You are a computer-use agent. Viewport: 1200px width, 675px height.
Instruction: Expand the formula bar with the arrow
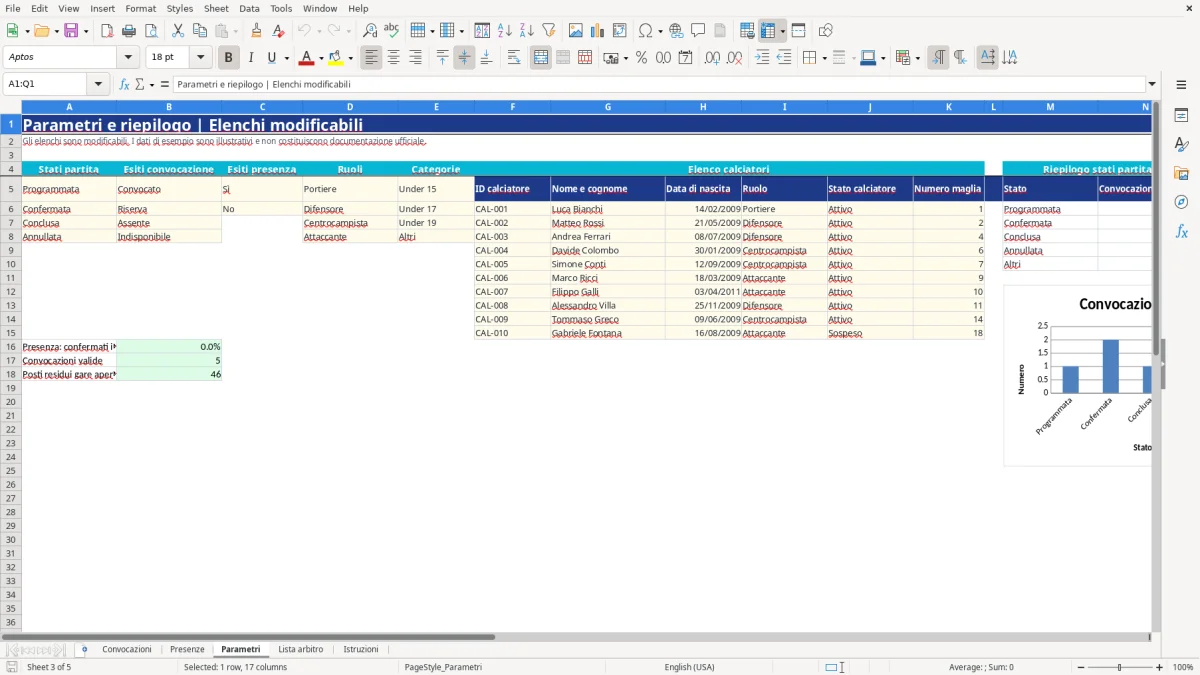[x=1152, y=84]
